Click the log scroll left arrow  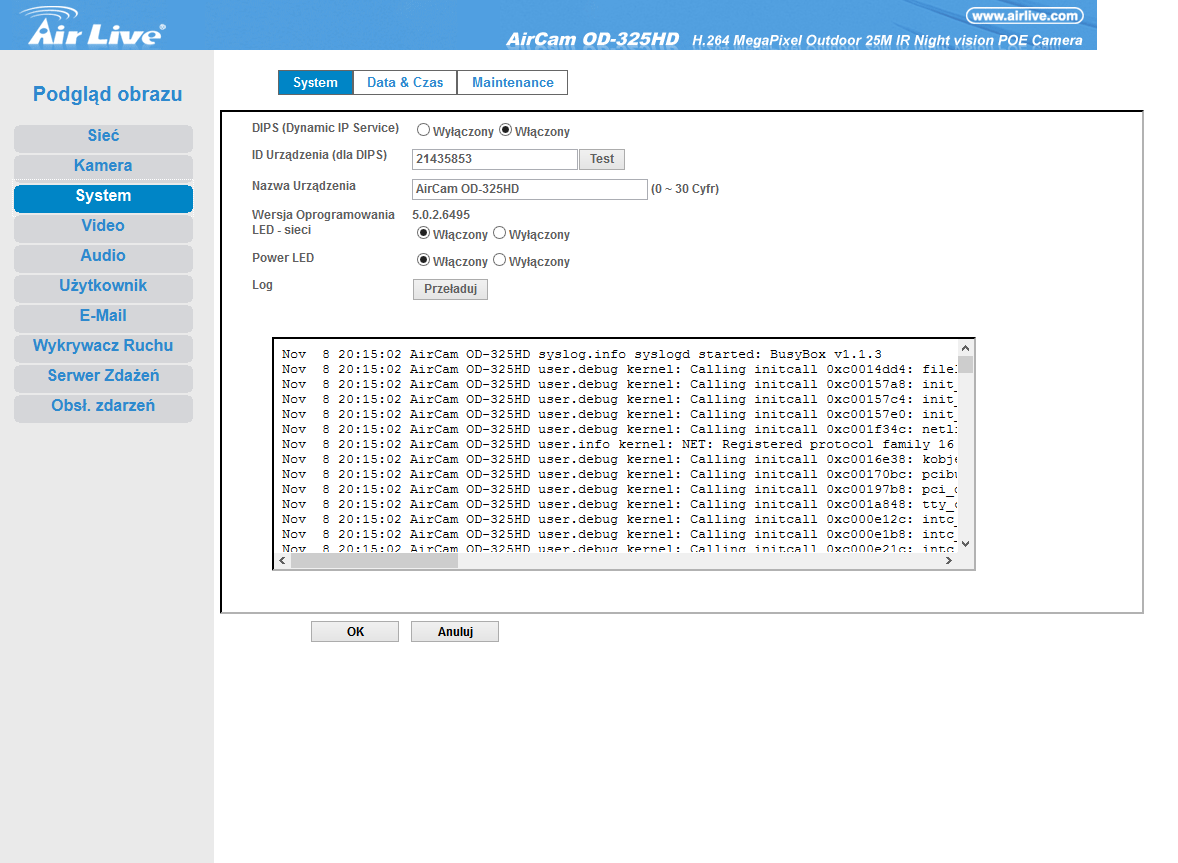tap(282, 560)
